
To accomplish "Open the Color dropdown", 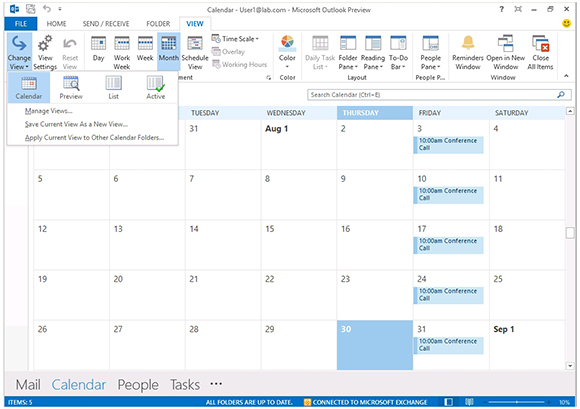I will click(x=287, y=52).
